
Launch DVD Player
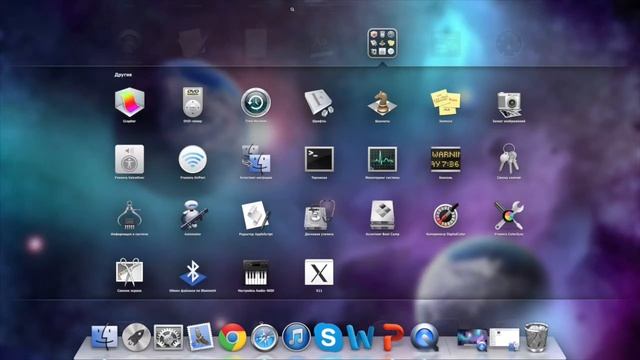click(x=193, y=102)
